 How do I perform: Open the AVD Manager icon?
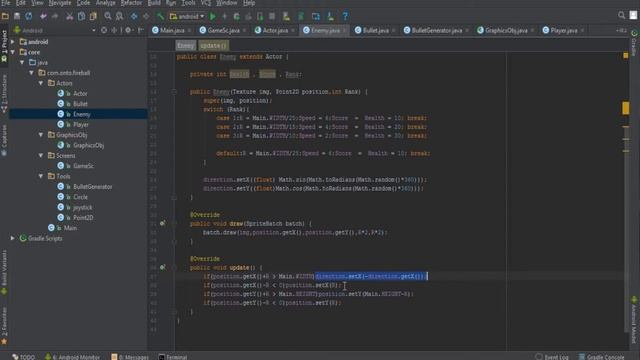[x=287, y=16]
